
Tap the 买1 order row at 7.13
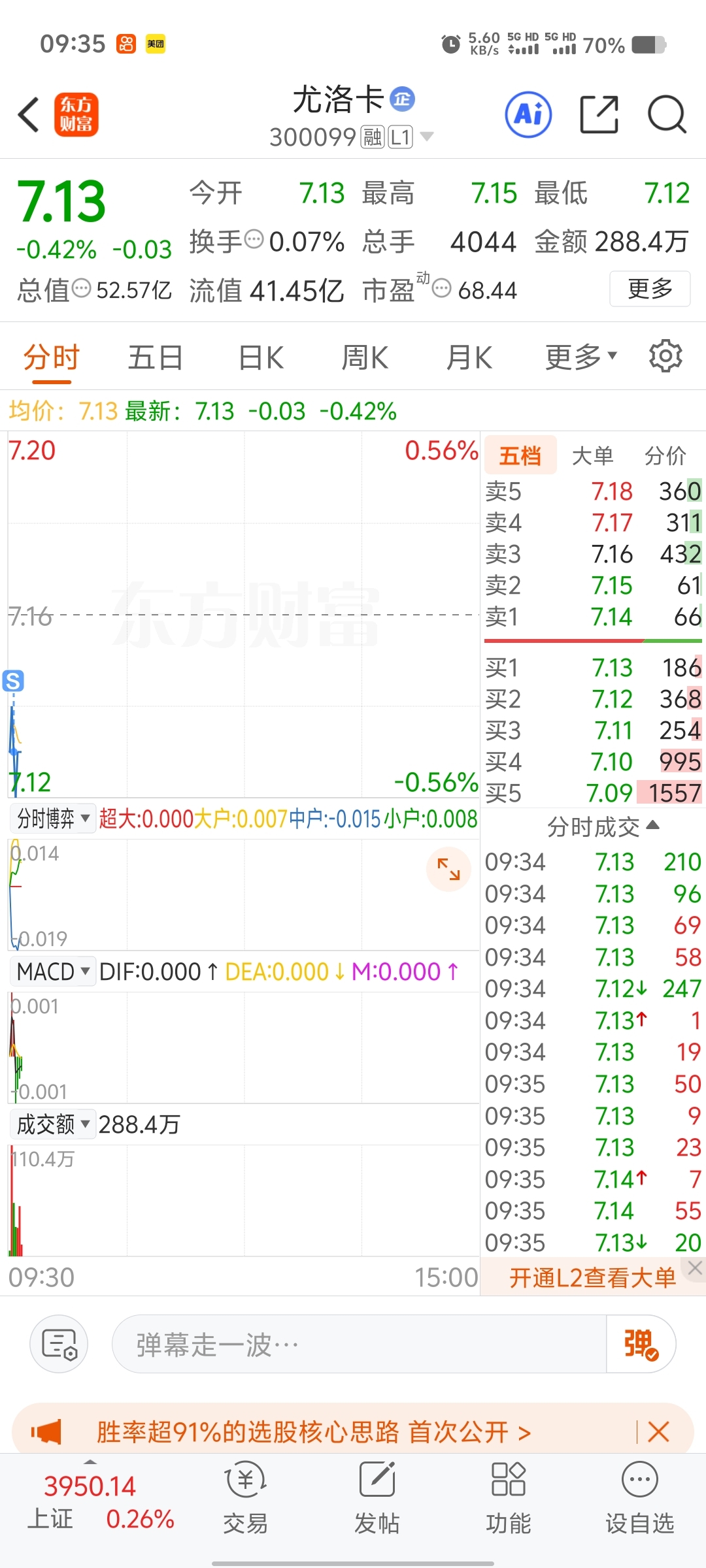tap(594, 668)
